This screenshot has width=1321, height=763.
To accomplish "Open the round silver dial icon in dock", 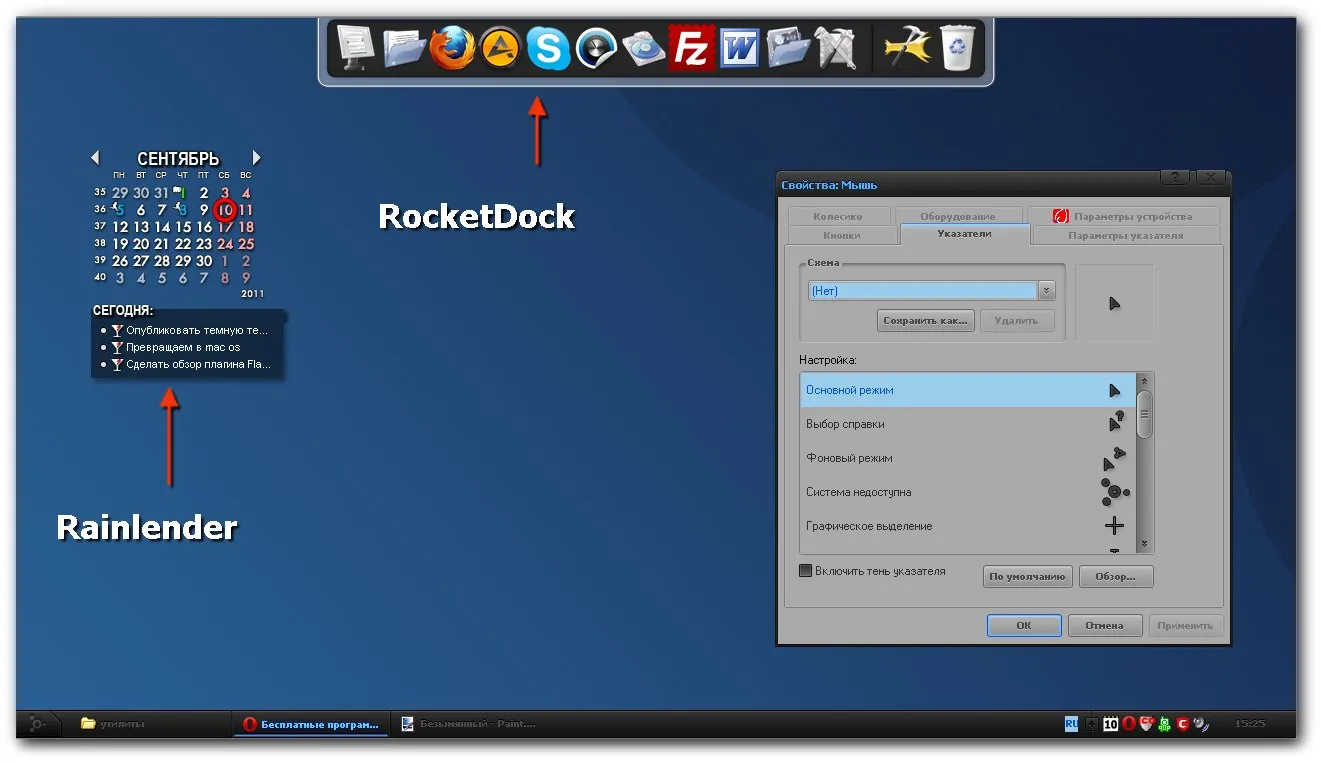I will point(596,48).
